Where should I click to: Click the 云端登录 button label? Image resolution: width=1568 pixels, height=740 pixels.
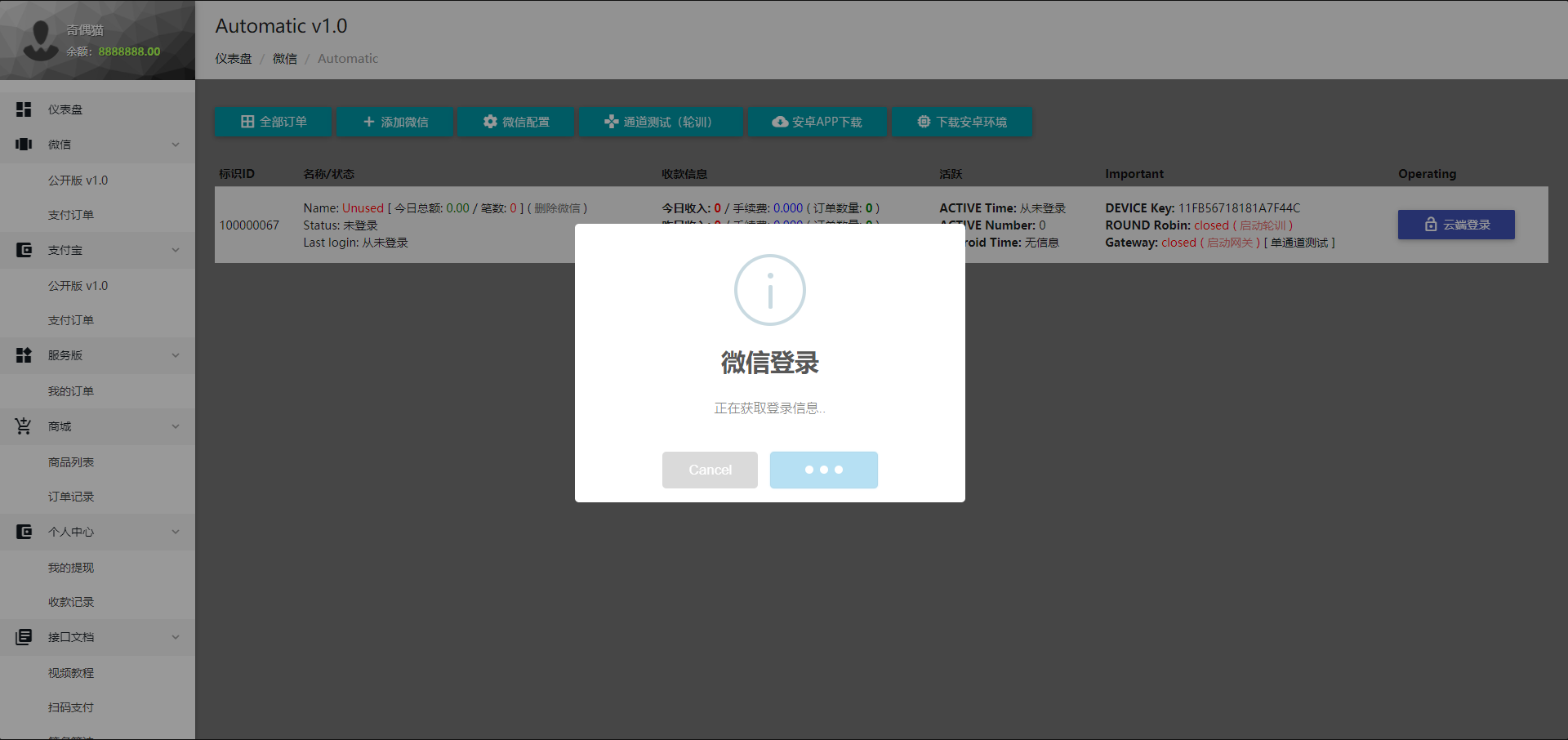(1467, 225)
